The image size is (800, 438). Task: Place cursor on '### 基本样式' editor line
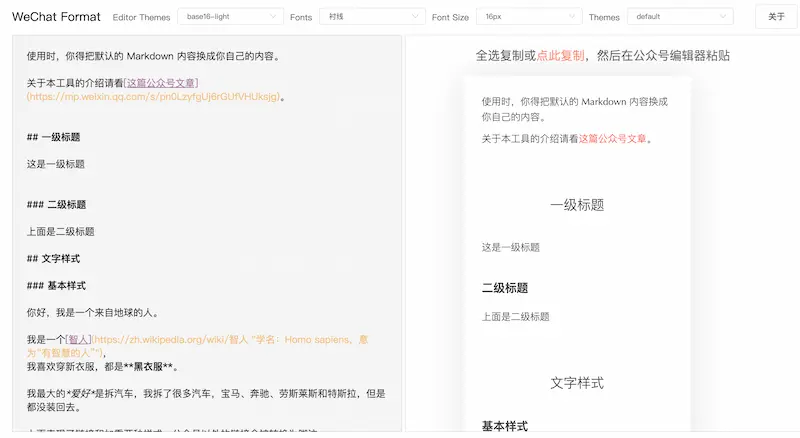coord(54,285)
